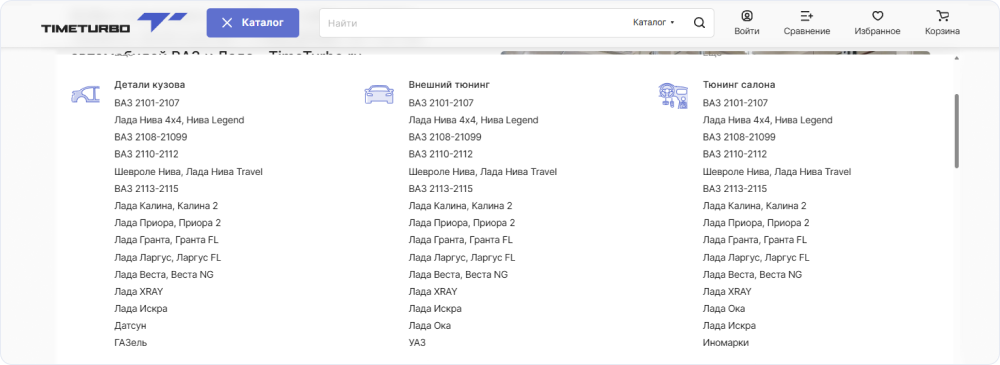
Task: Select ВАЗ 2113-2115 under Внешний тюнинг
Action: click(x=441, y=189)
